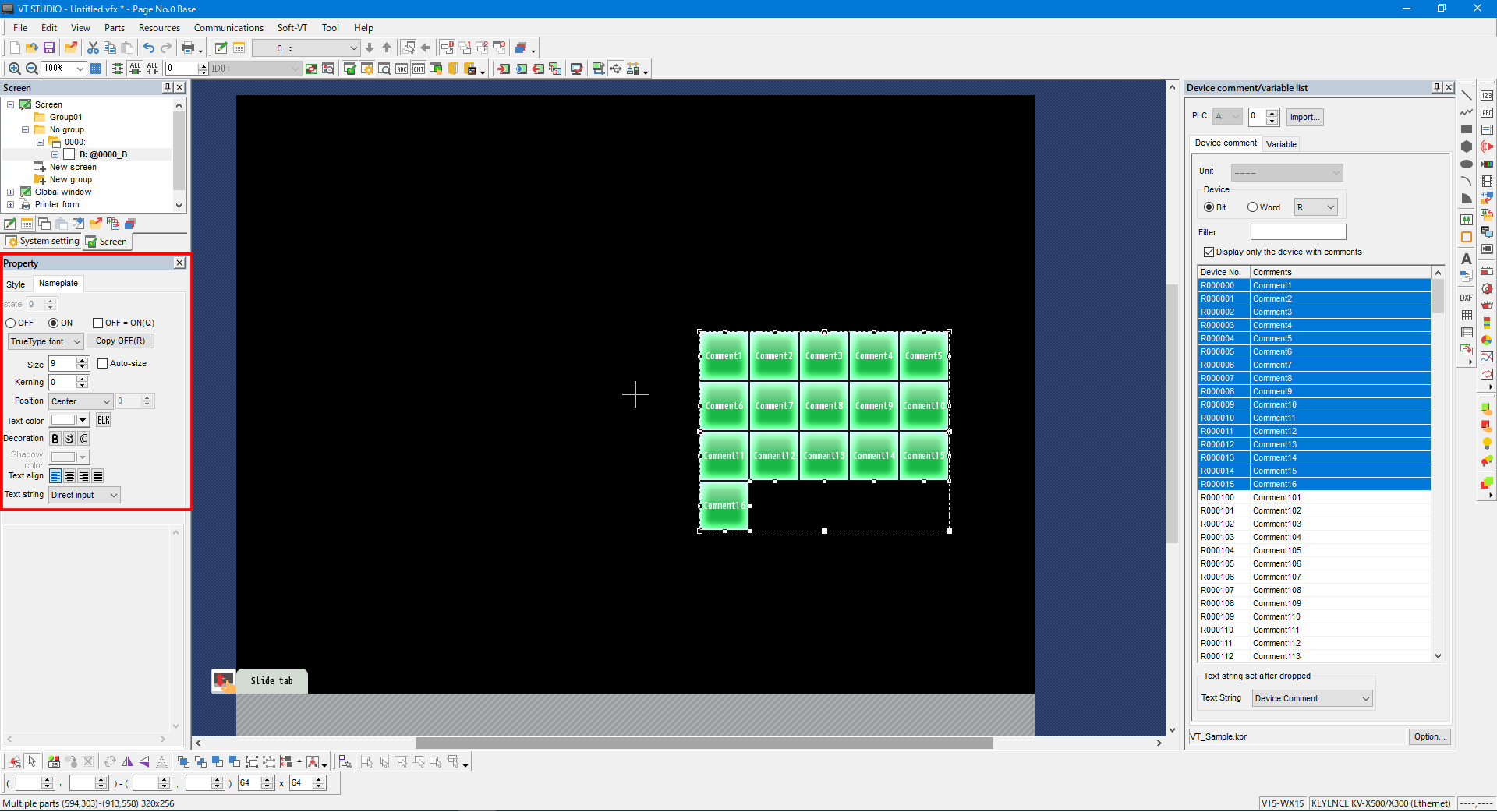1497x812 pixels.
Task: Open the TrueType font dropdown
Action: point(45,341)
